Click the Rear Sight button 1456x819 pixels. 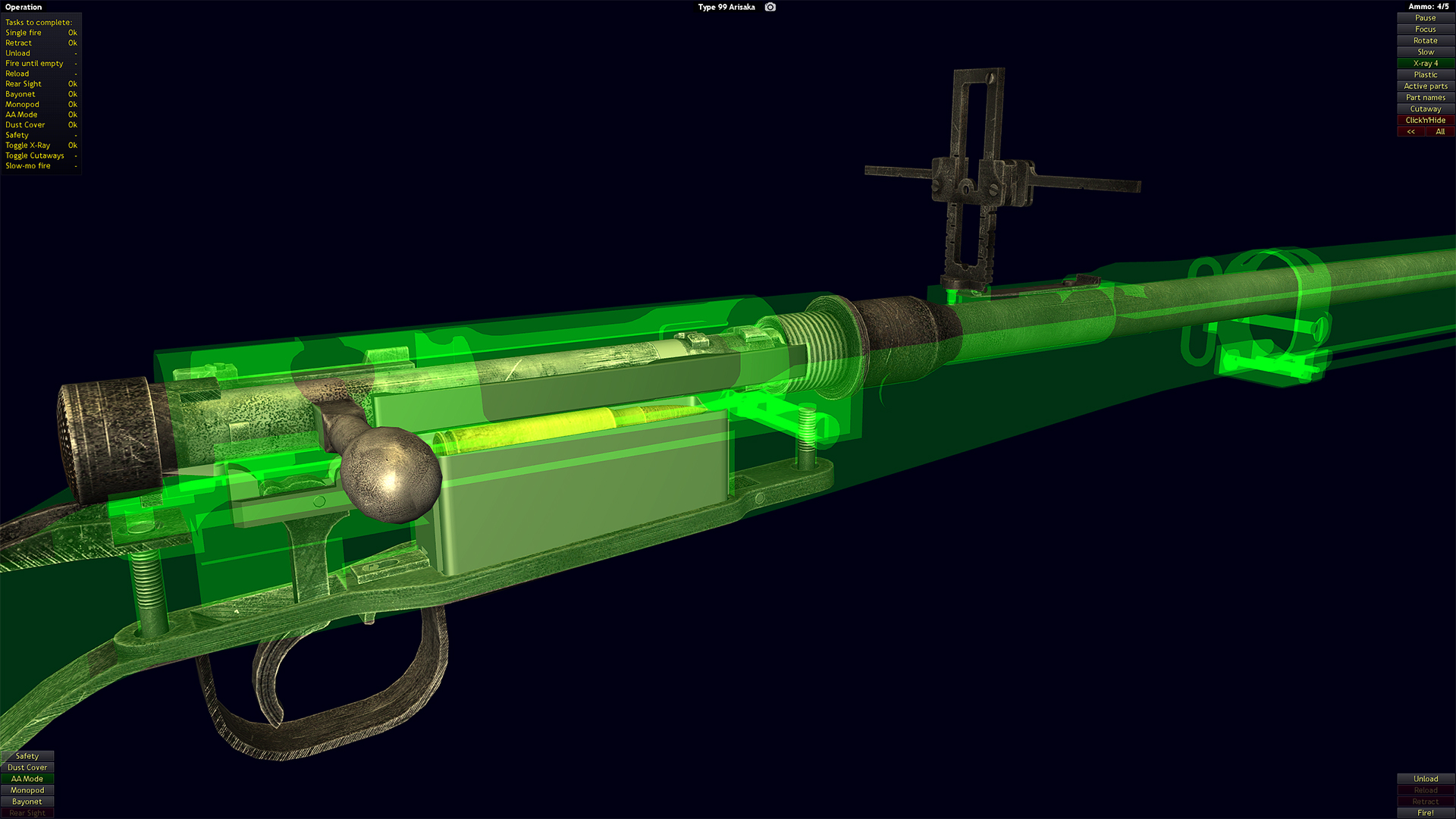click(27, 813)
